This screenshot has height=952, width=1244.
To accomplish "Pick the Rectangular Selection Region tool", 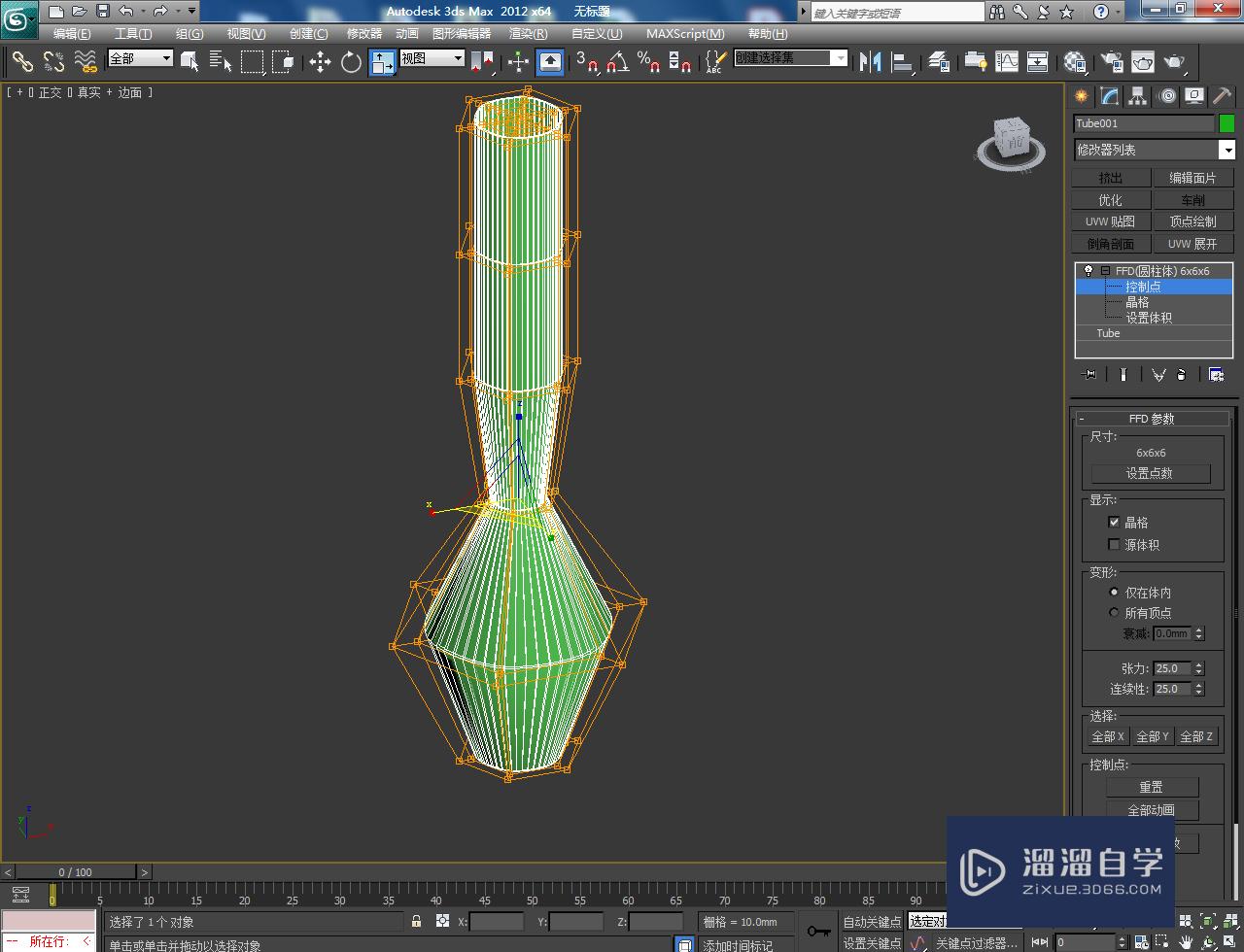I will coord(253,61).
